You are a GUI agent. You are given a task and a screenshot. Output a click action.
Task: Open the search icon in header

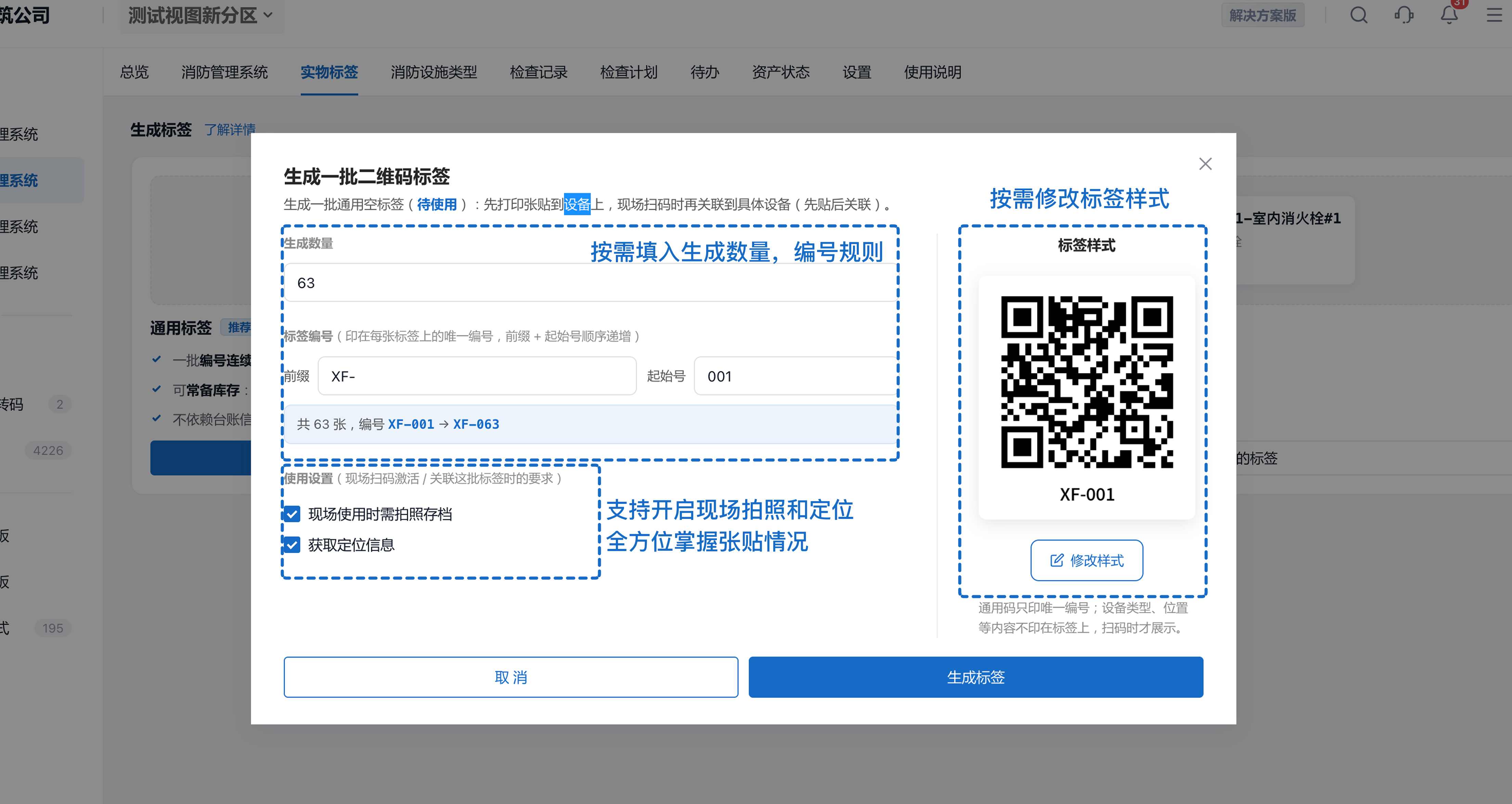pyautogui.click(x=1359, y=15)
